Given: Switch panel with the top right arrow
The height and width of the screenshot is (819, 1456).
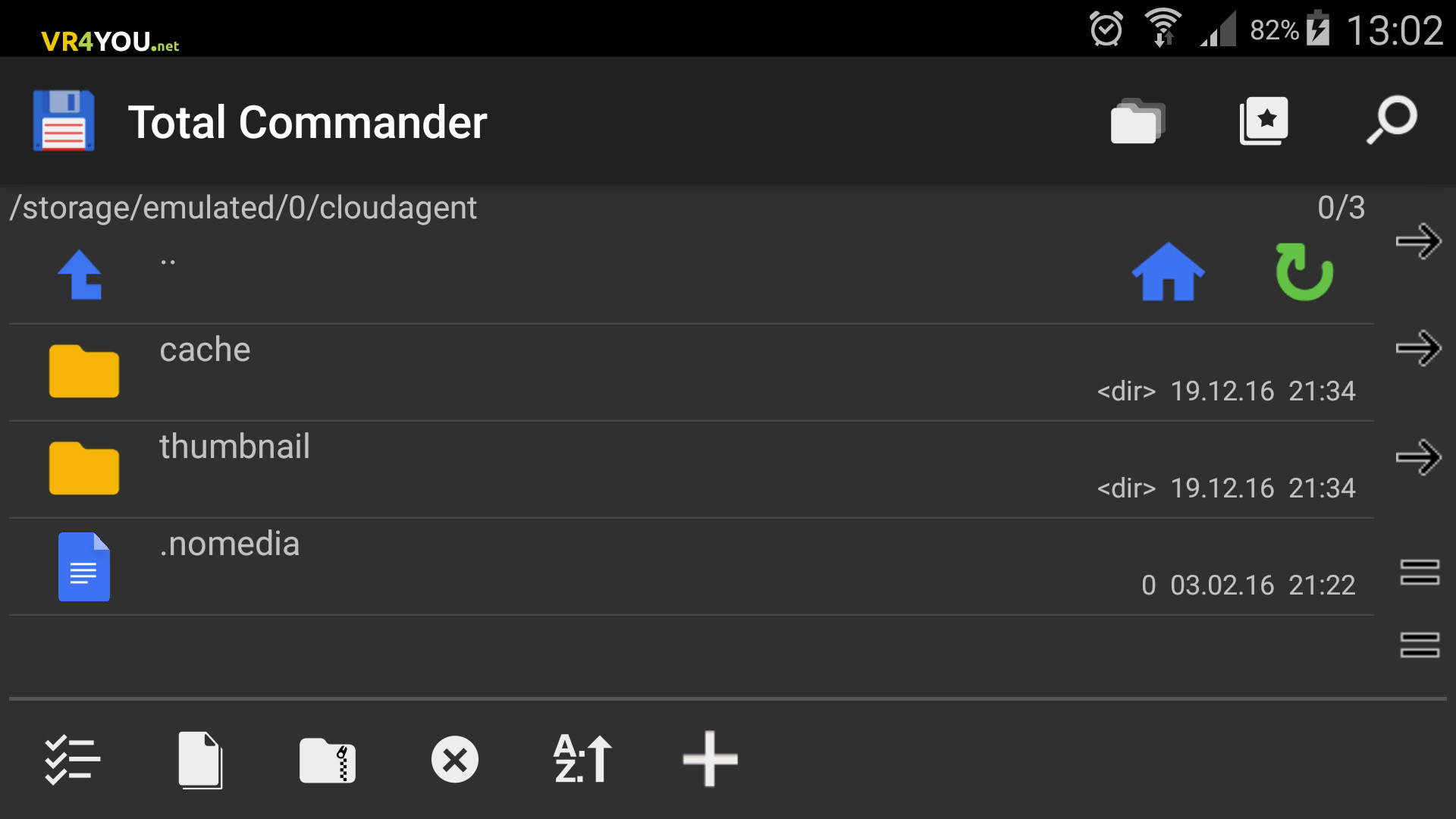Looking at the screenshot, I should point(1418,242).
